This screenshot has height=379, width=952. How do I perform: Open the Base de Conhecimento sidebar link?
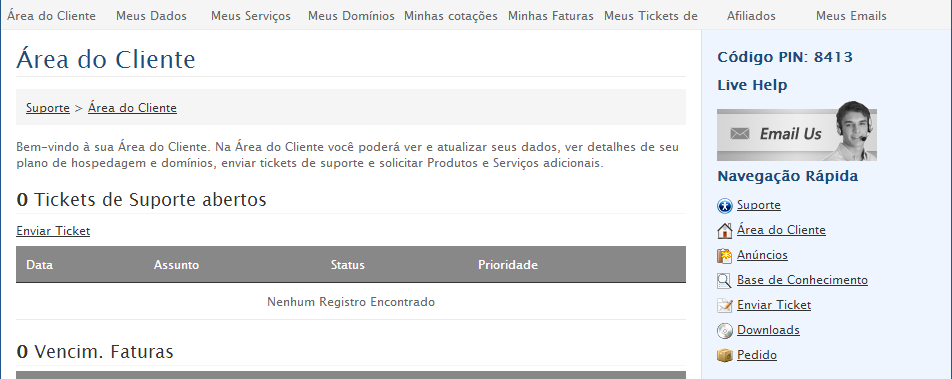pos(802,280)
